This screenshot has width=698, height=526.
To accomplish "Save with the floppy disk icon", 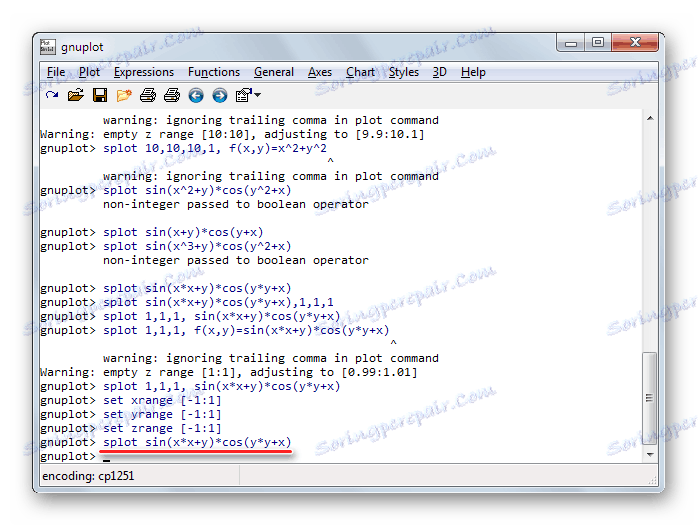I will click(100, 95).
